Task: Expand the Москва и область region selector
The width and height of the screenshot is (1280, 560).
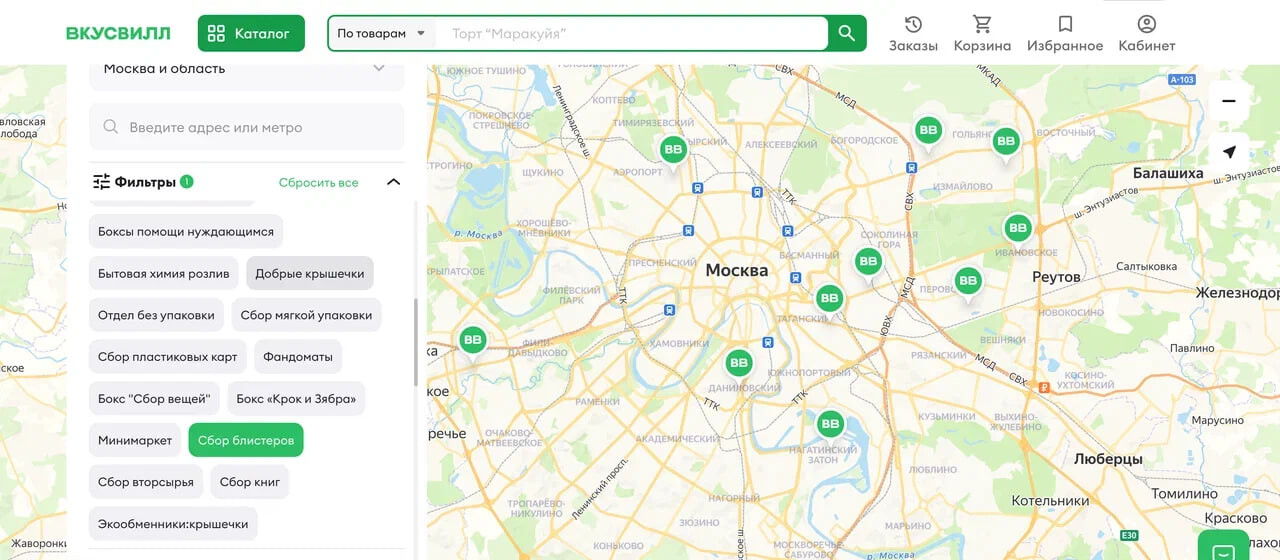Action: click(246, 69)
